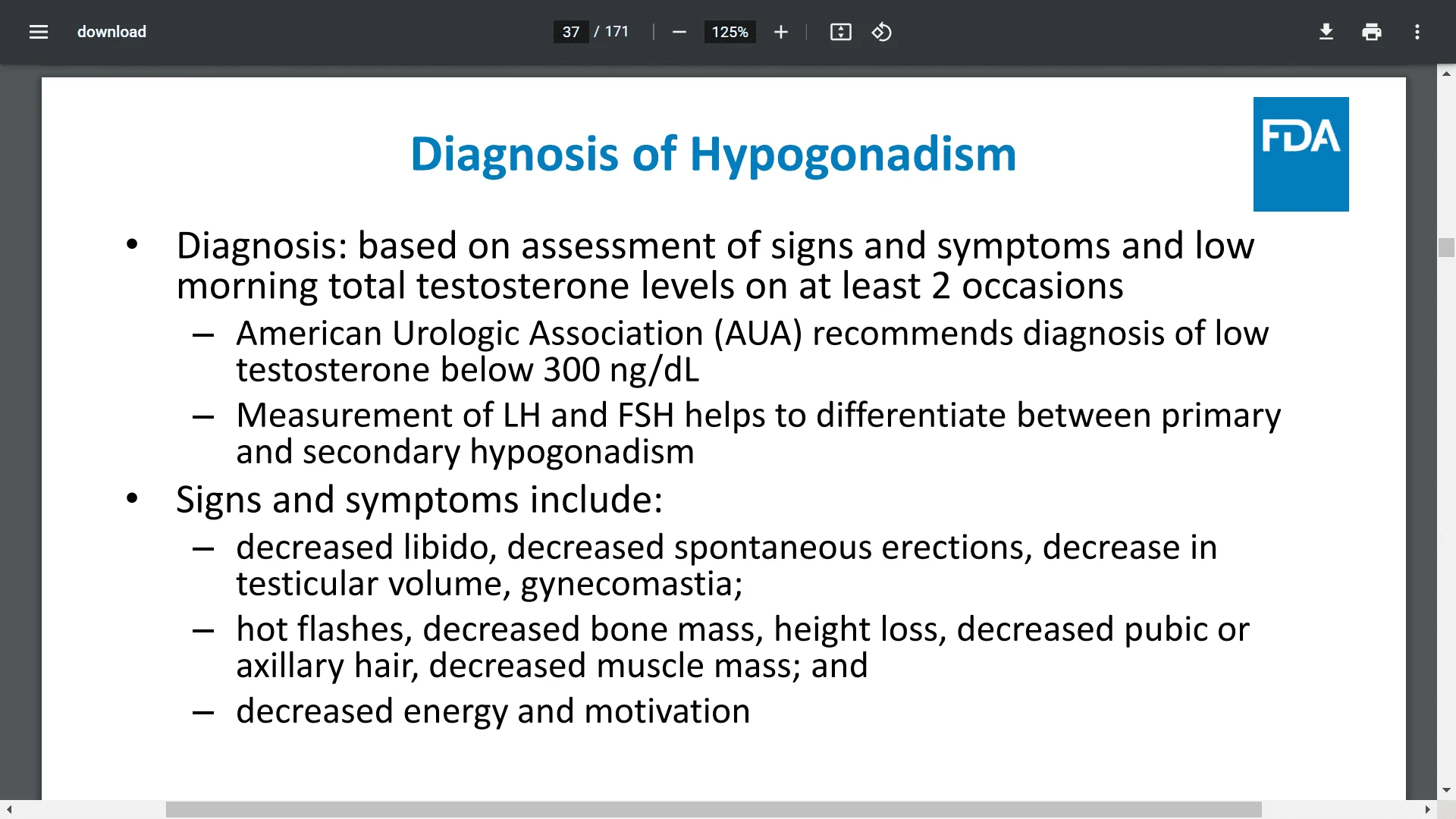Click the text 'testicular volume, gynecomastia;'
The height and width of the screenshot is (819, 1456).
(489, 584)
